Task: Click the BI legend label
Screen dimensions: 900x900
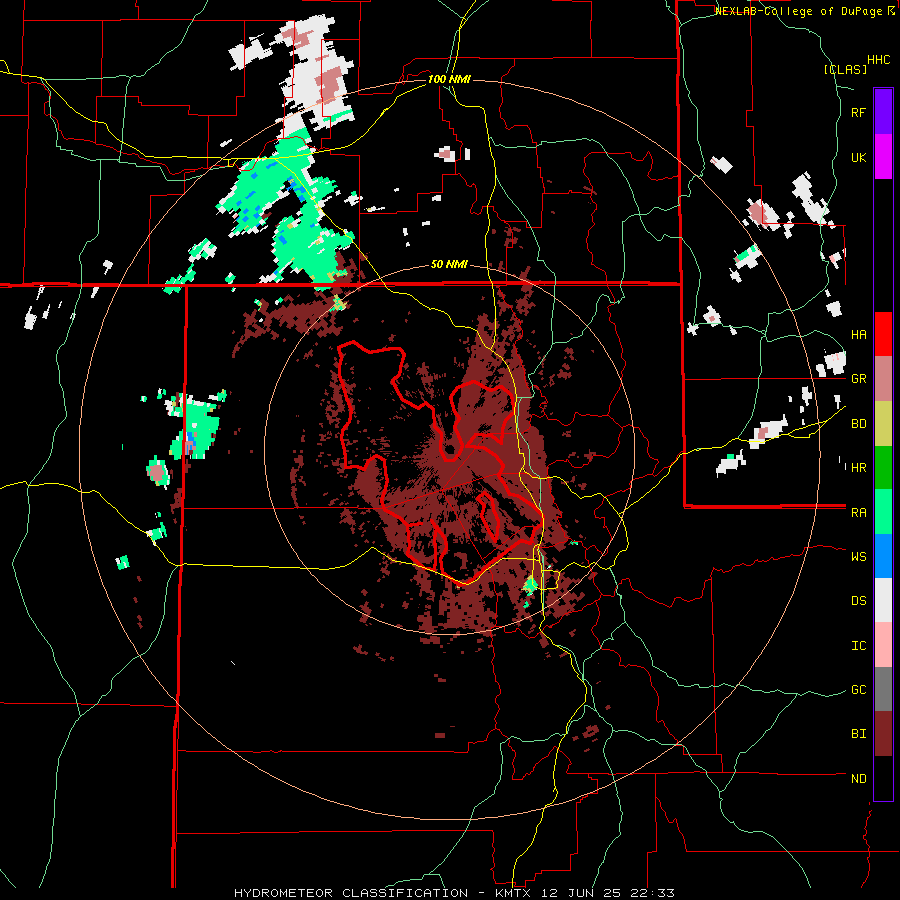Action: tap(858, 734)
